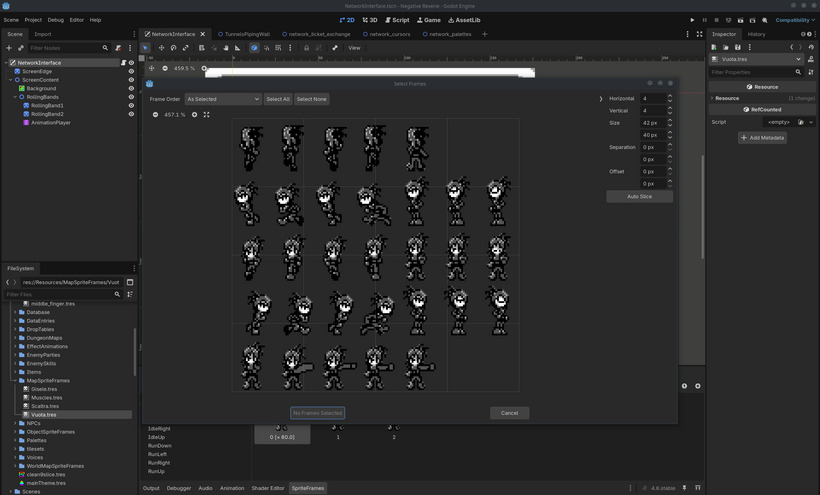Open the Vuota.tres resource dropdown in Inspector
This screenshot has height=495, width=820.
tap(756, 59)
